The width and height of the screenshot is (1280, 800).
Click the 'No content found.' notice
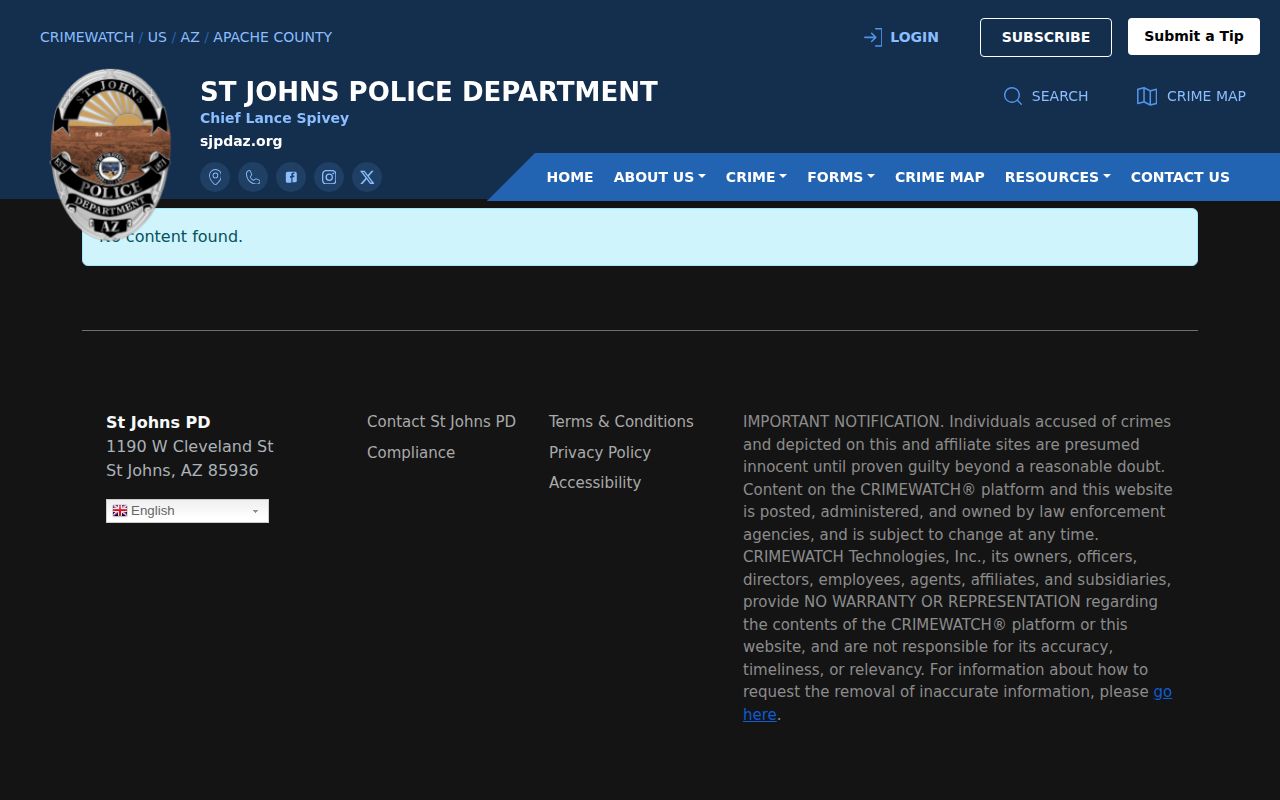(x=640, y=237)
